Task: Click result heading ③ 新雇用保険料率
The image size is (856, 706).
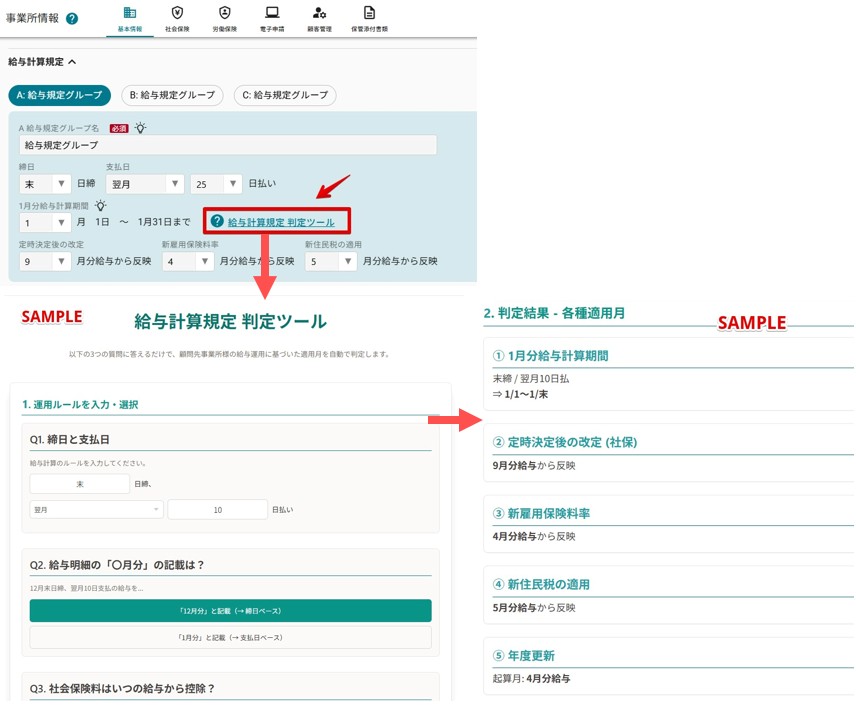Action: tap(541, 513)
